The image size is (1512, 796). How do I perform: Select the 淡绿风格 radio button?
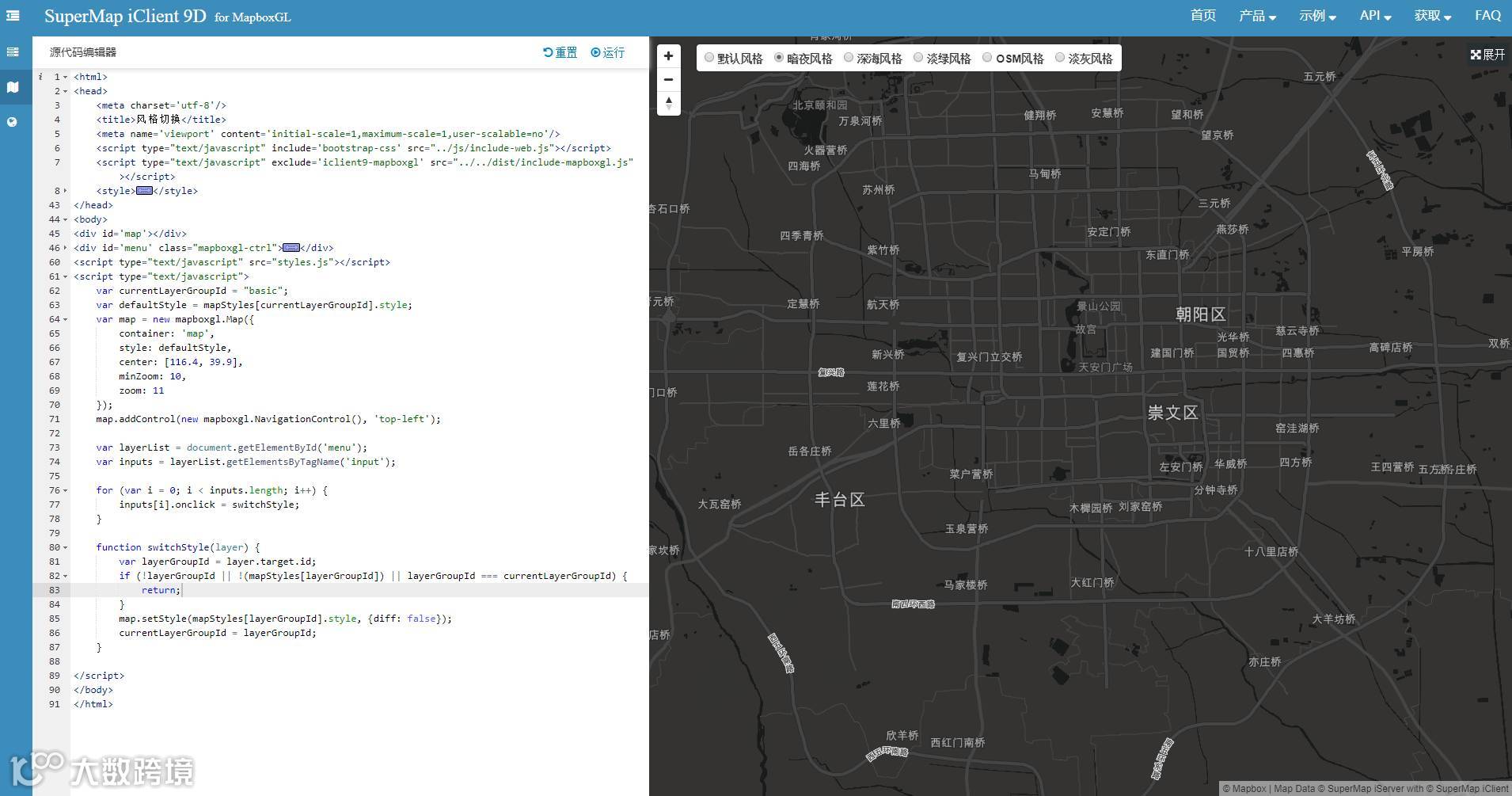tap(918, 58)
